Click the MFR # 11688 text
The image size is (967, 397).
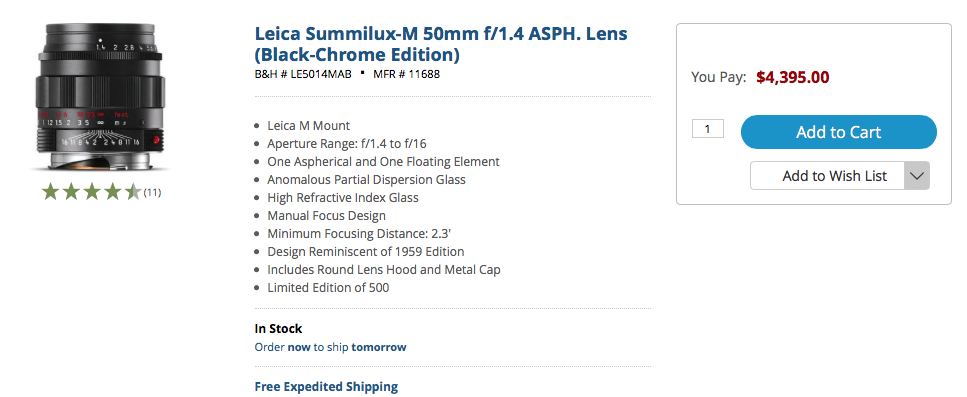406,74
